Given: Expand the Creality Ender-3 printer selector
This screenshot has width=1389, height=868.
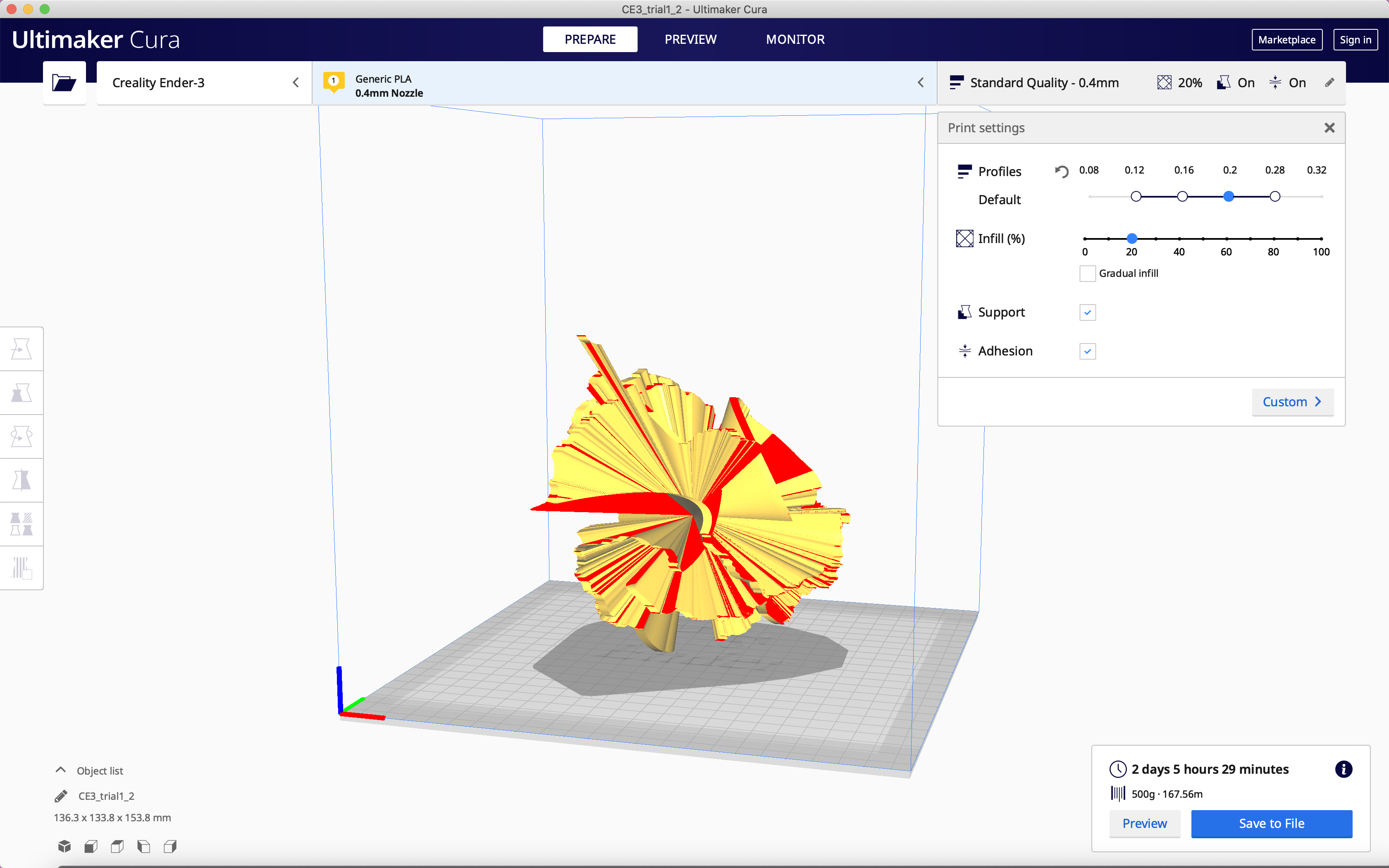Looking at the screenshot, I should pyautogui.click(x=204, y=83).
